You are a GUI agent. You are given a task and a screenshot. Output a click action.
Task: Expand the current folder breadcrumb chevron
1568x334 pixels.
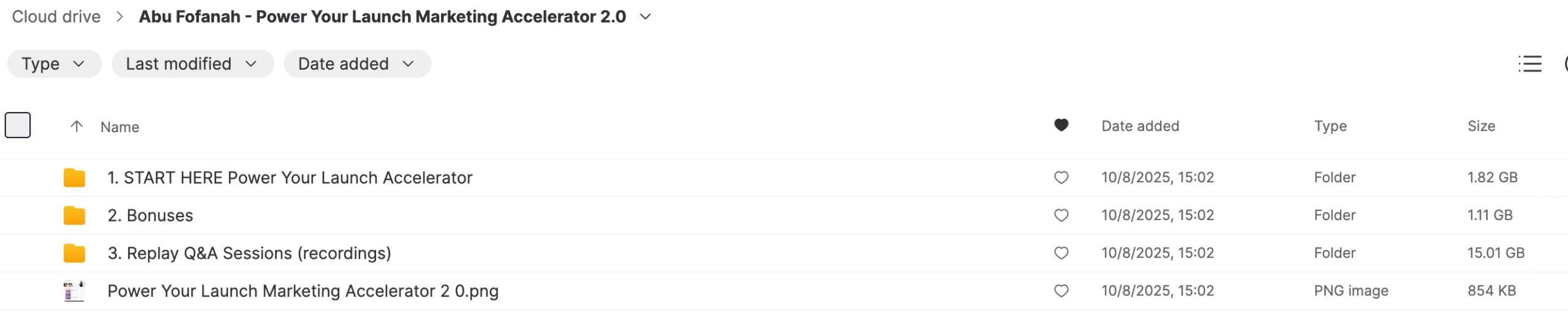[645, 17]
